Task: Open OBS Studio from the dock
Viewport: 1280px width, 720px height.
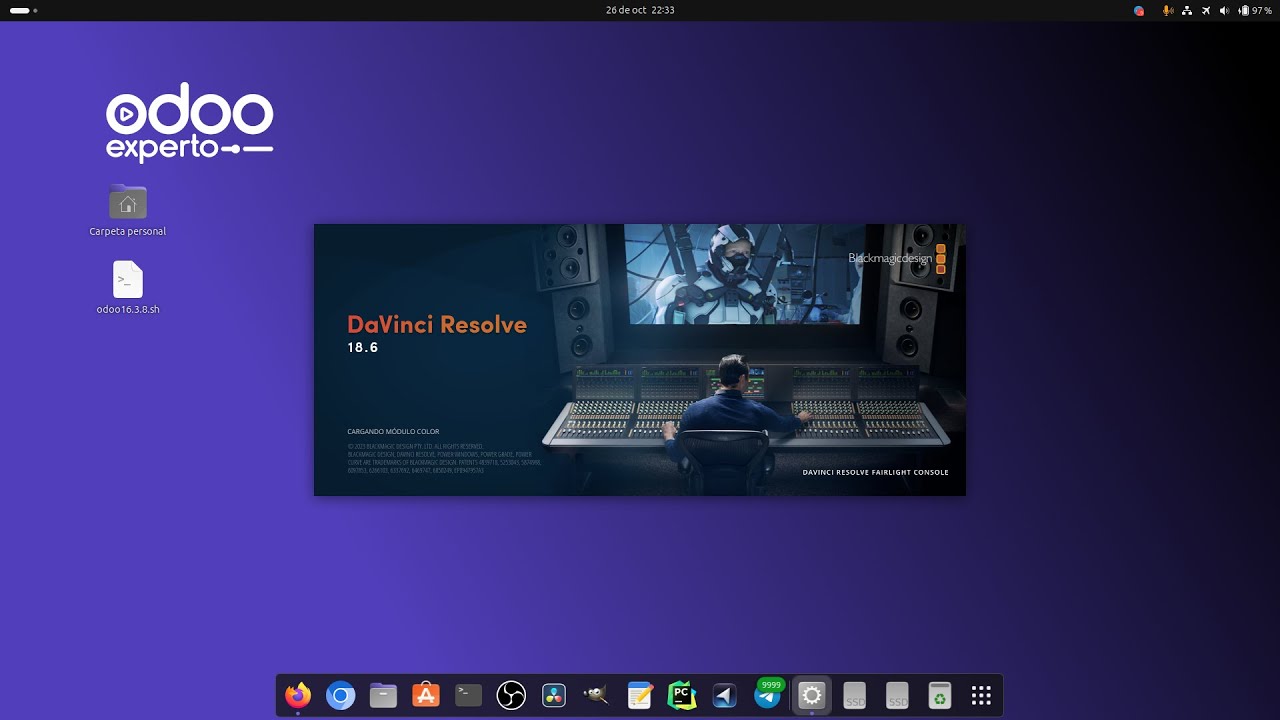Action: tap(511, 695)
